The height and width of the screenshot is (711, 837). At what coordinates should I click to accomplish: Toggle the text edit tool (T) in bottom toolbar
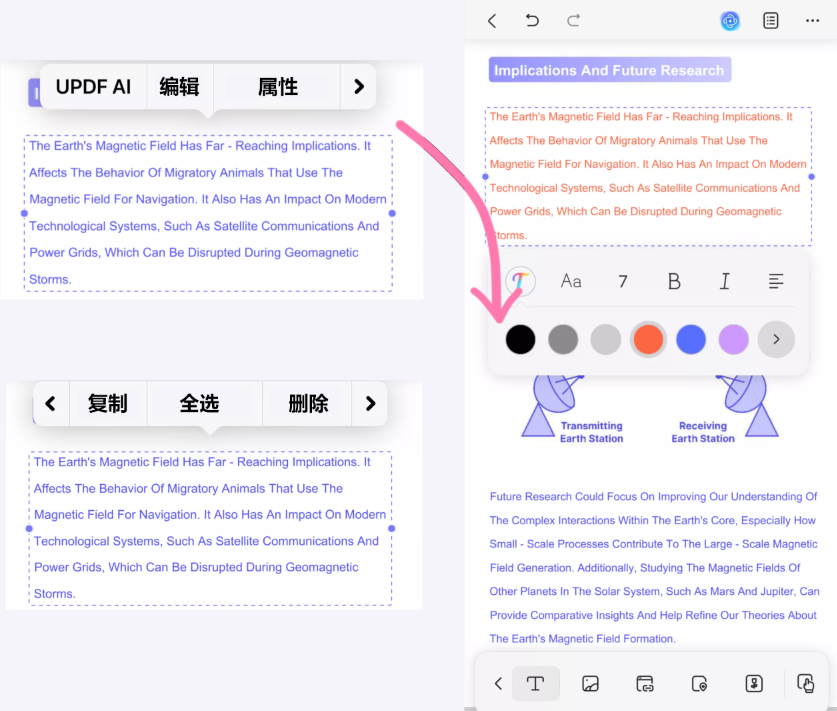(x=535, y=684)
